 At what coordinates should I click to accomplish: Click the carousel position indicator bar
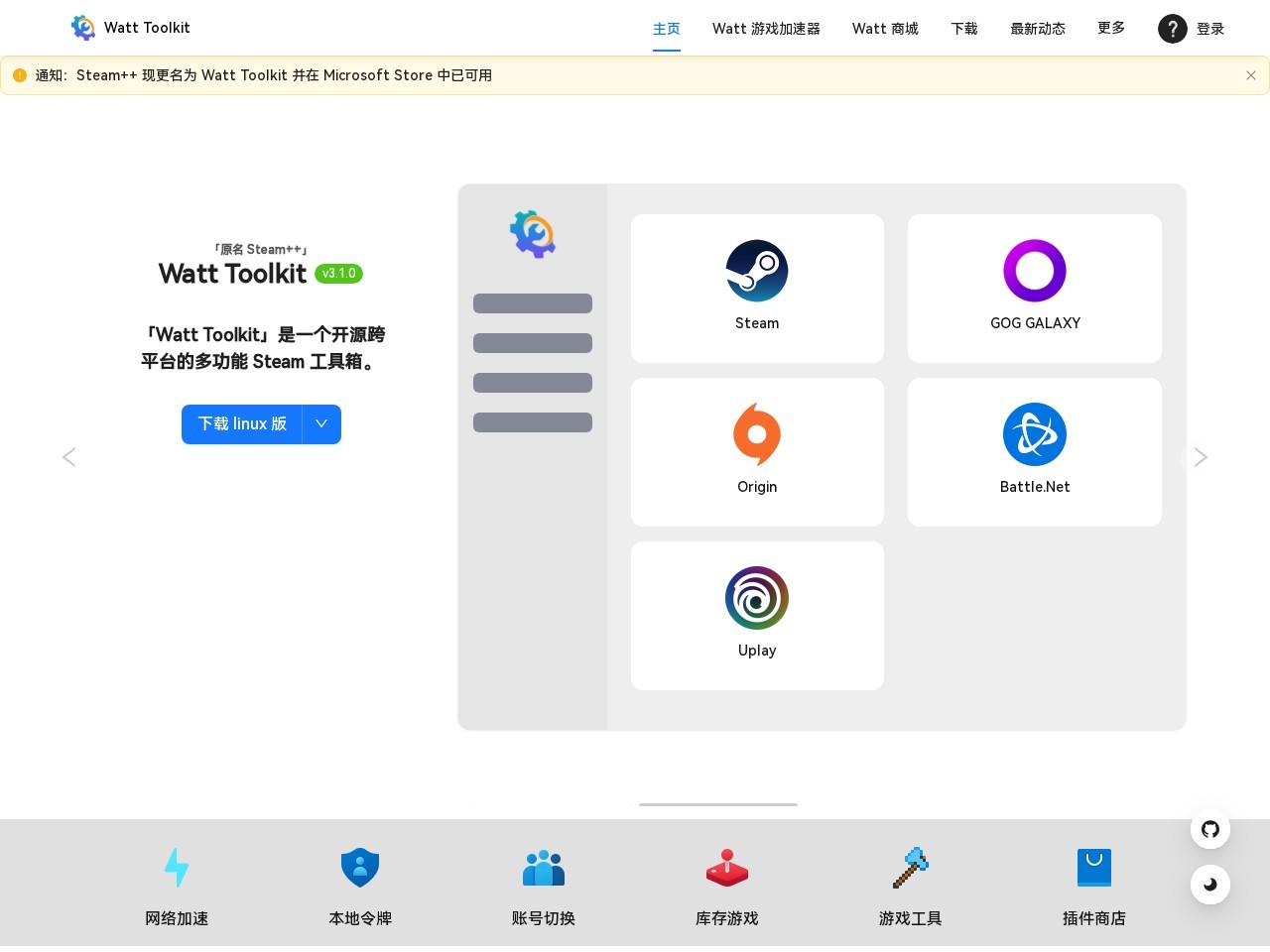pos(718,804)
